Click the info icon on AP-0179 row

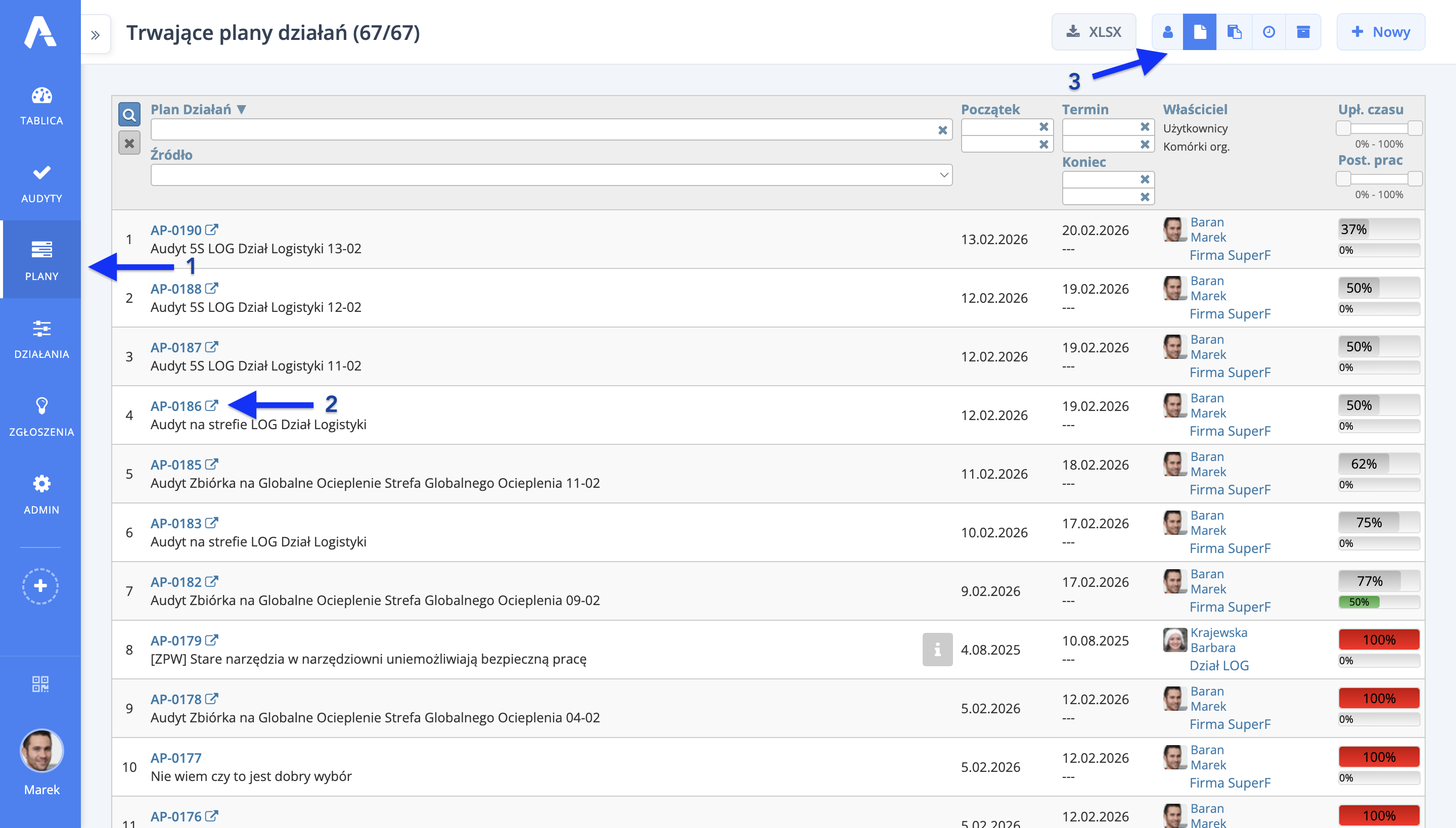click(937, 650)
